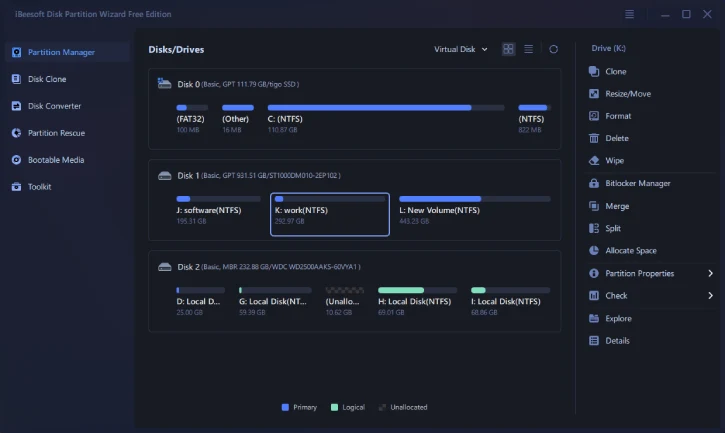Screen dimensions: 725x433
Task: Select G: Local Disk 59.39 GB partition
Action: click(x=275, y=302)
